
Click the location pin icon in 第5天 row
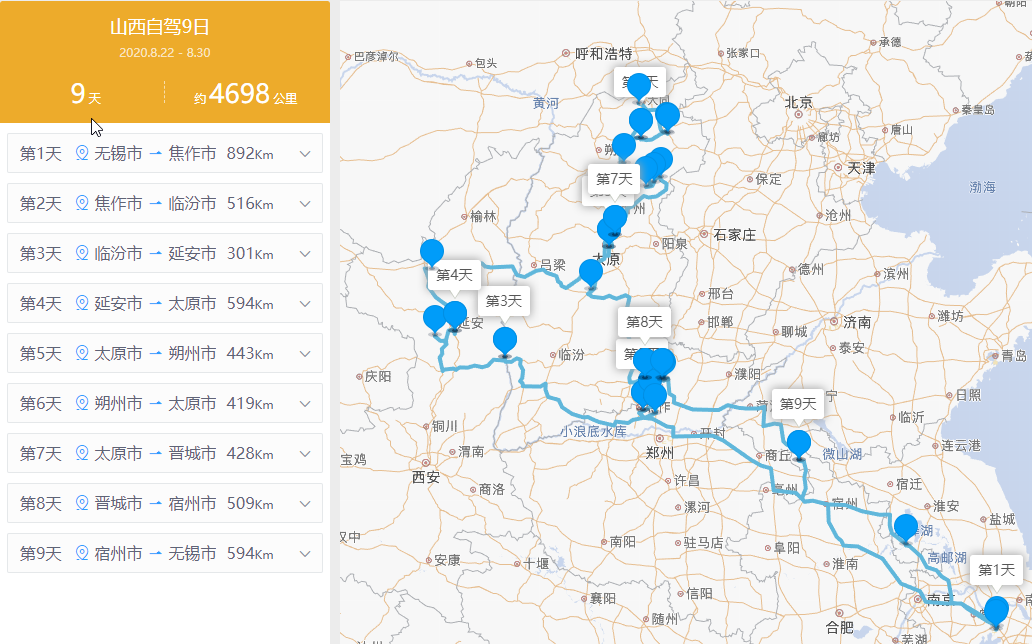pos(83,354)
